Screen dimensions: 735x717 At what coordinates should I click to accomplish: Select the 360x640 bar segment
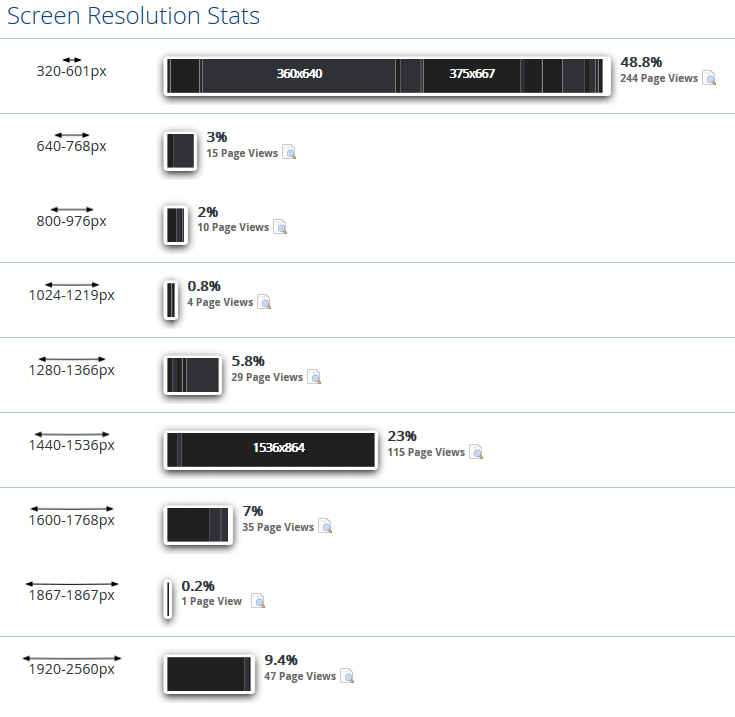point(299,75)
